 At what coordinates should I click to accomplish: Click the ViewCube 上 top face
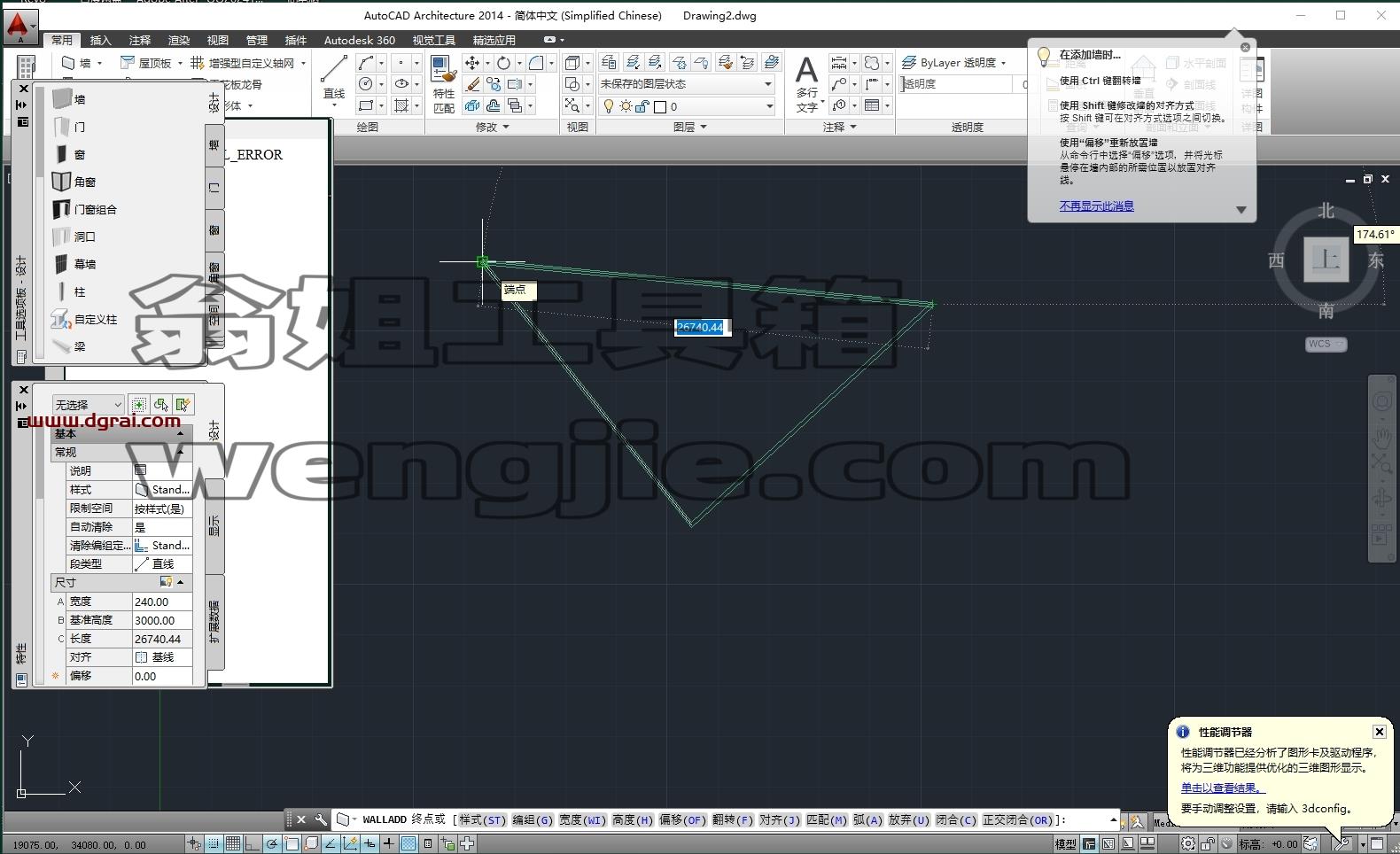pos(1326,260)
